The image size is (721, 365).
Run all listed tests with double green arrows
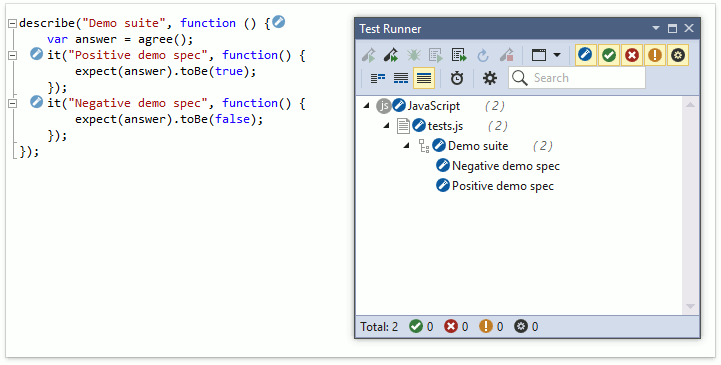459,56
